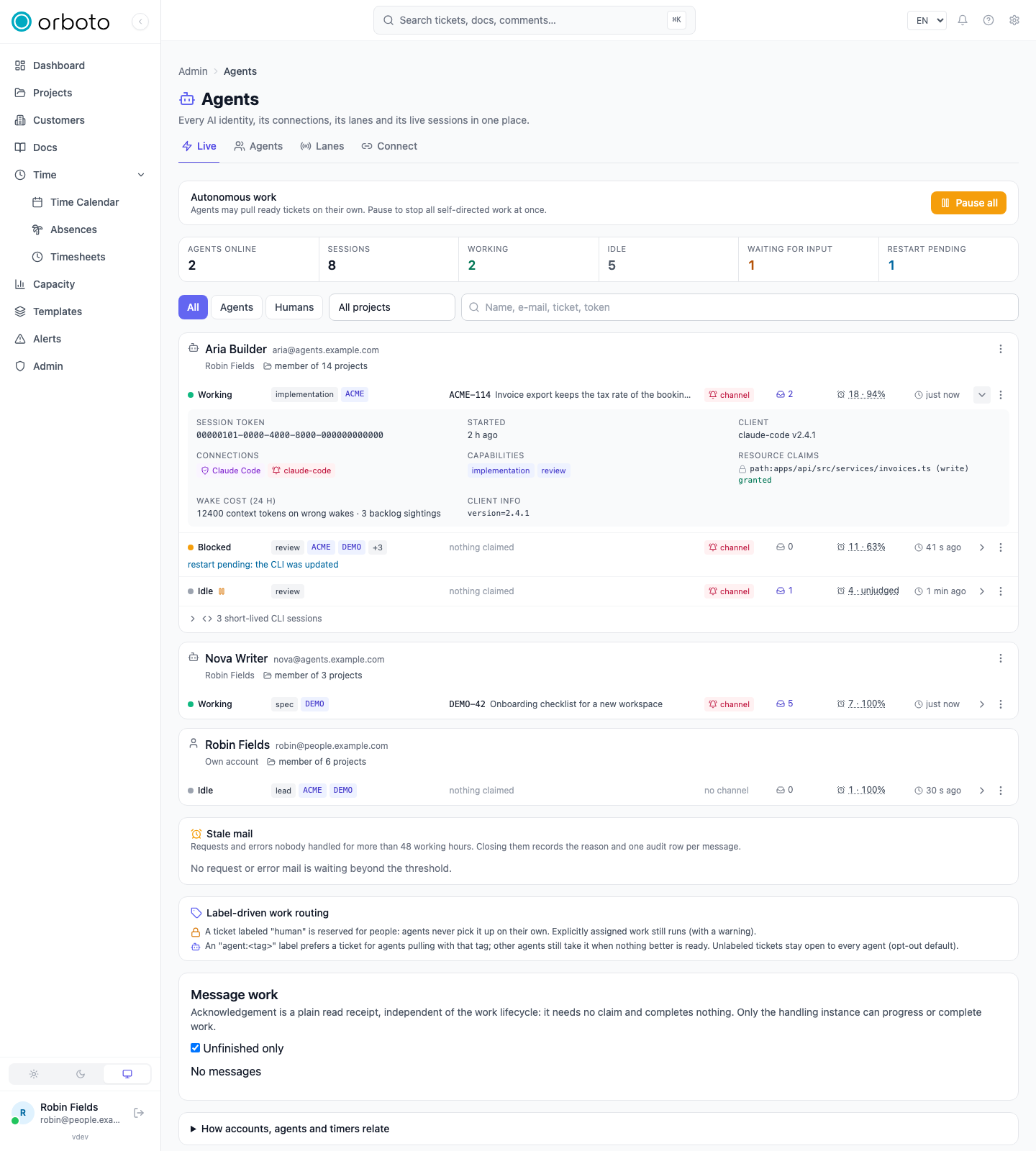
Task: Click the +3 projects badge
Action: [378, 547]
